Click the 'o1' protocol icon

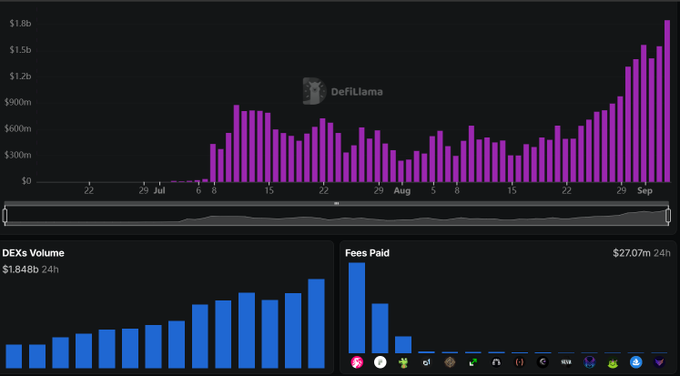coord(427,362)
